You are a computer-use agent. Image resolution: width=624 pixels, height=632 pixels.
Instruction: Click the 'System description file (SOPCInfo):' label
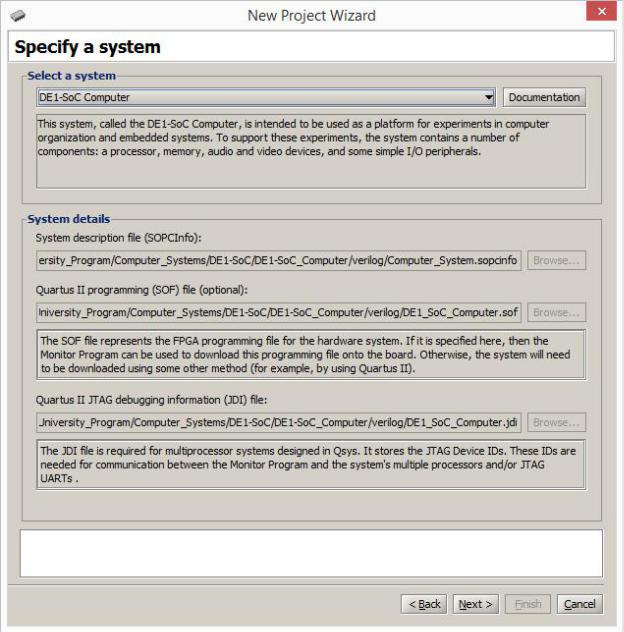119,238
